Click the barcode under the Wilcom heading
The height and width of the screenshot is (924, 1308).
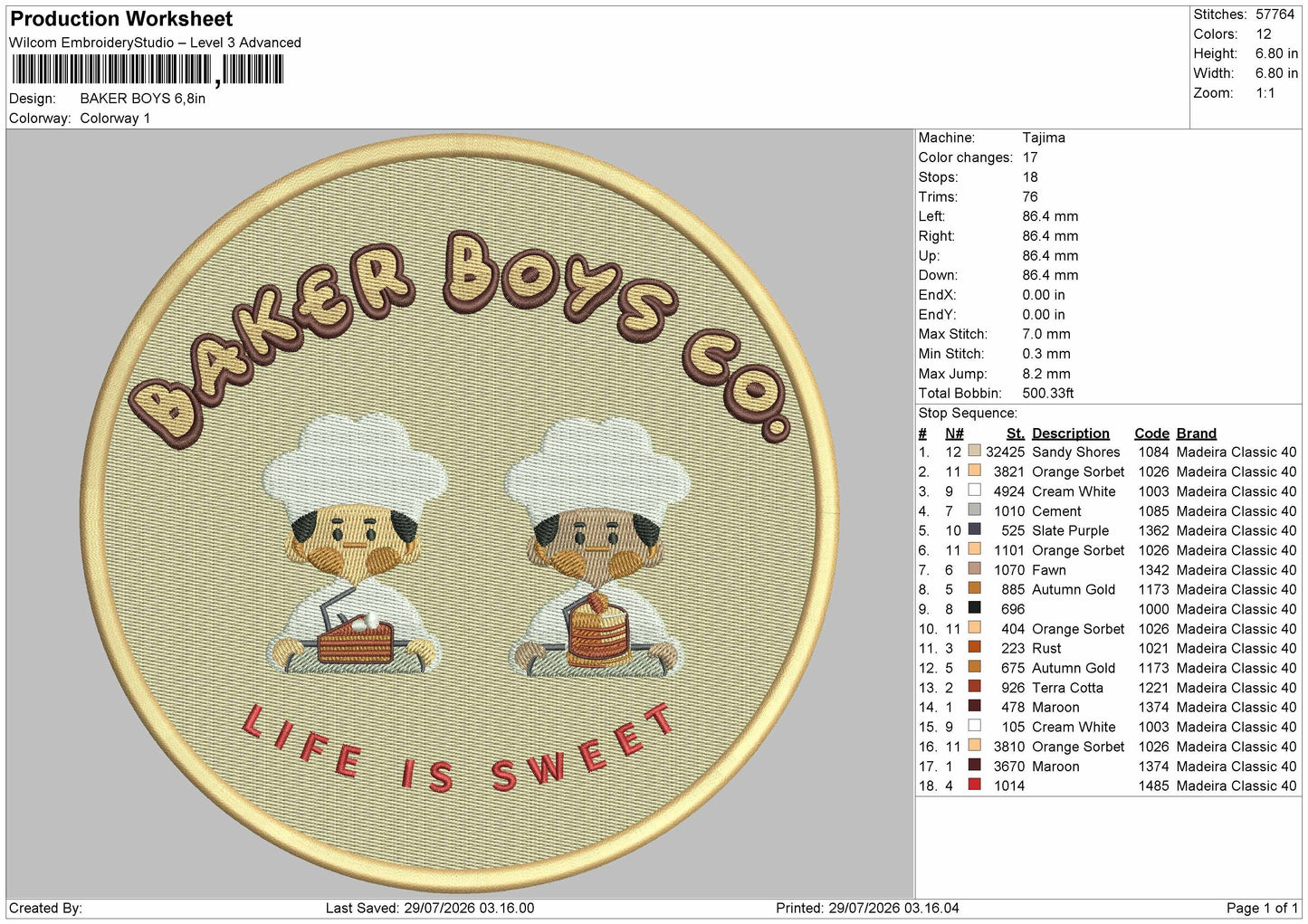pos(148,70)
